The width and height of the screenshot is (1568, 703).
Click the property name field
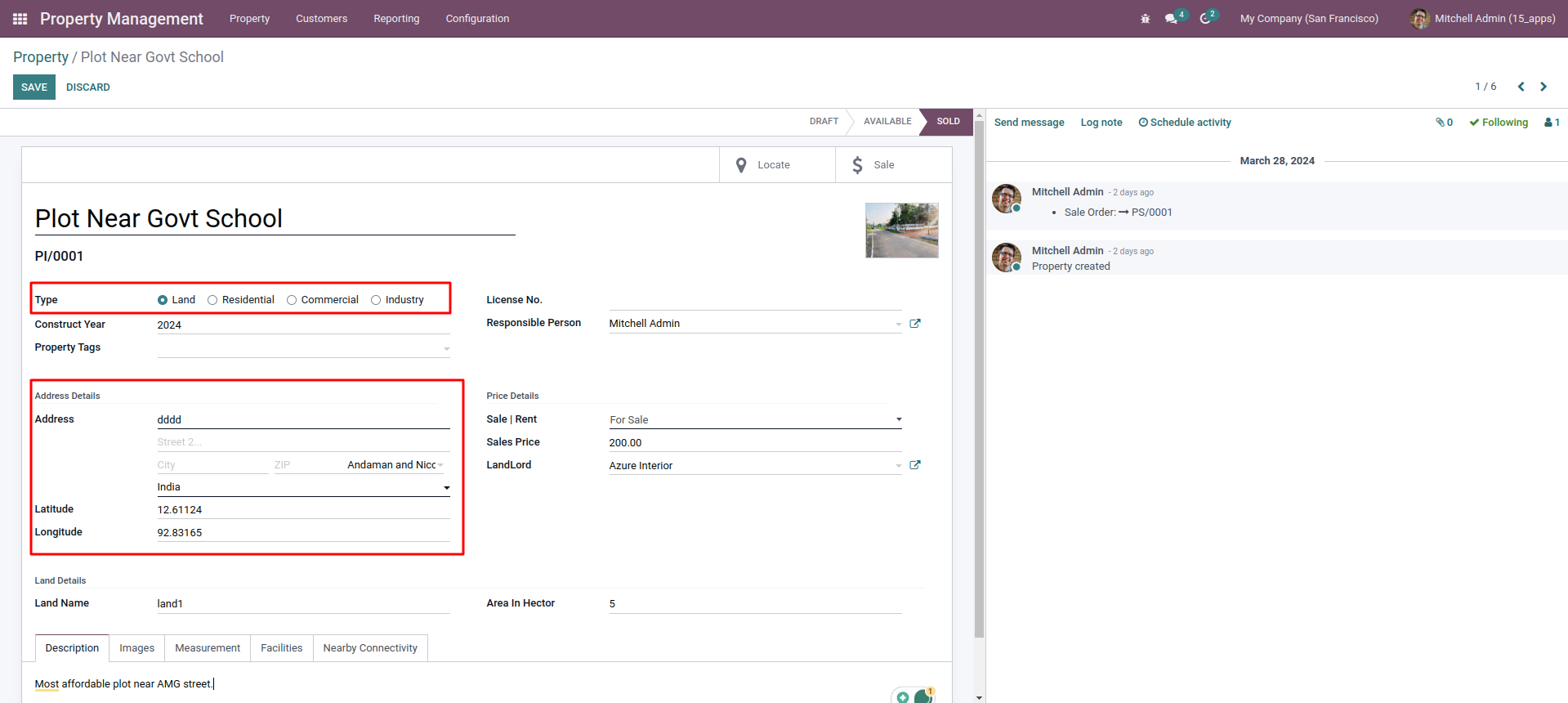coord(275,219)
